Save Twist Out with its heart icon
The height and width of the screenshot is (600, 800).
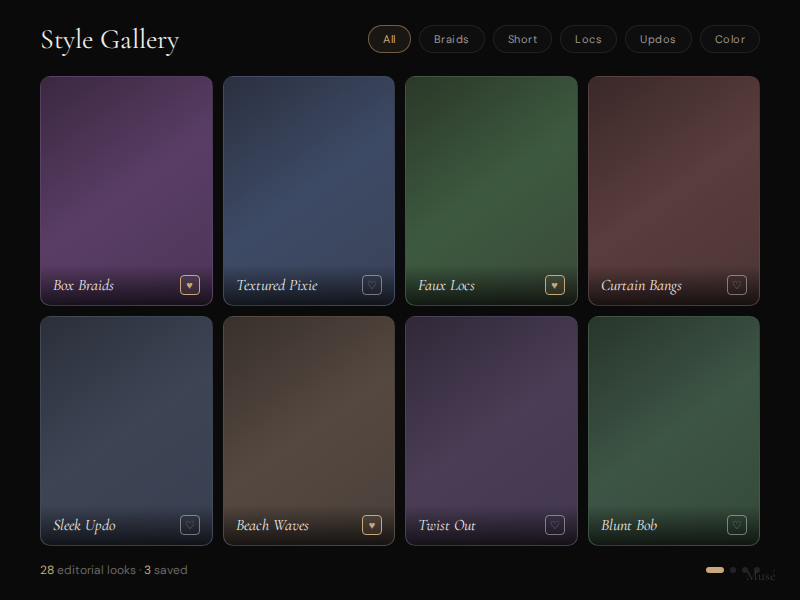point(555,525)
